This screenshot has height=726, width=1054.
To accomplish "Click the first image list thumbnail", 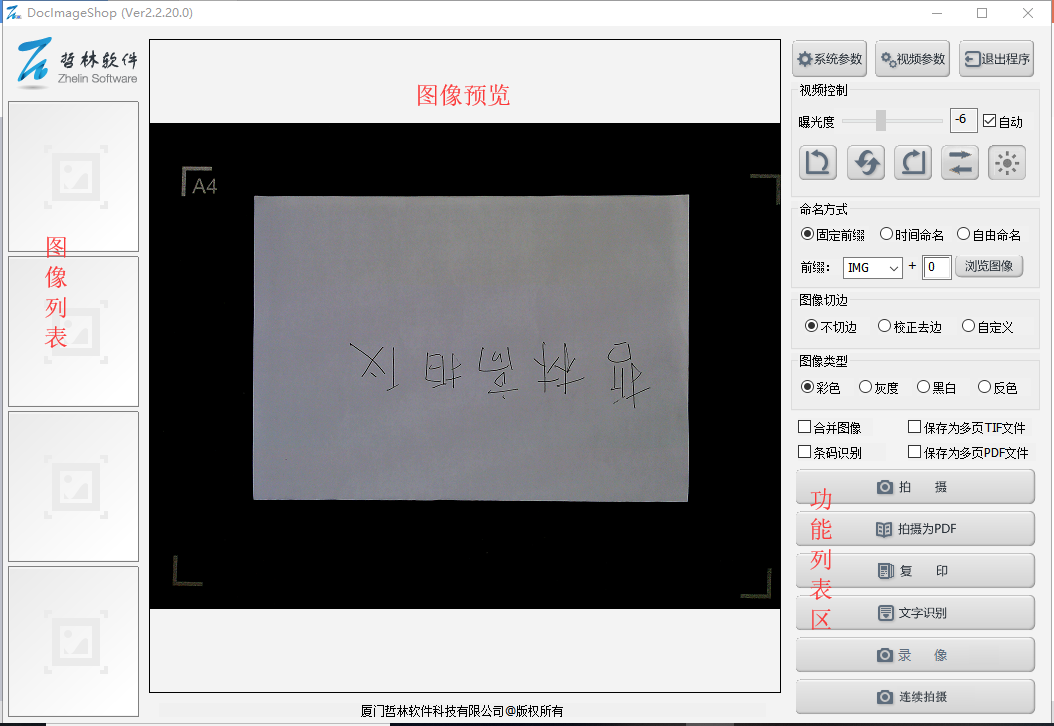I will tap(73, 176).
